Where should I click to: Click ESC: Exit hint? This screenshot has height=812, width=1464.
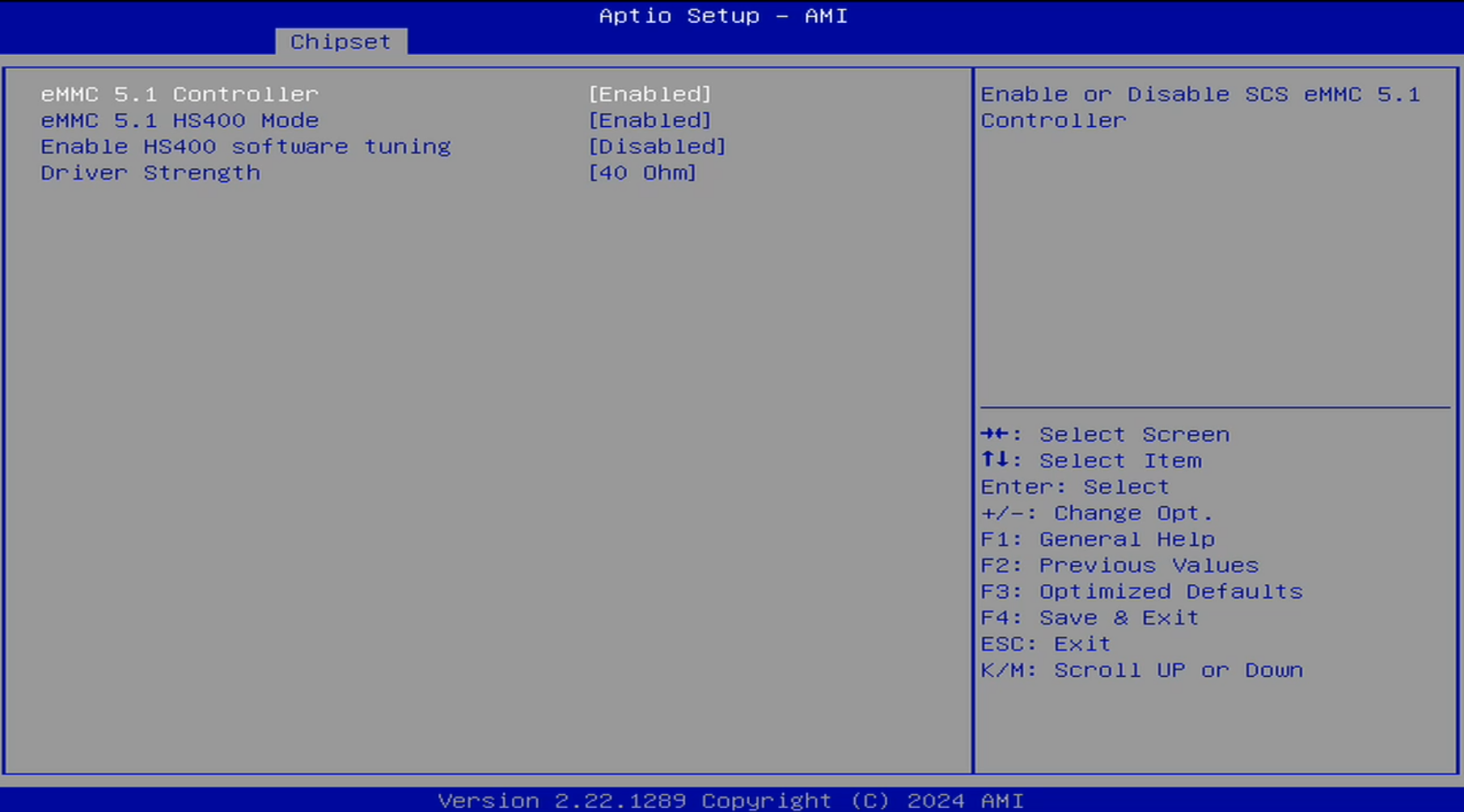1046,645
